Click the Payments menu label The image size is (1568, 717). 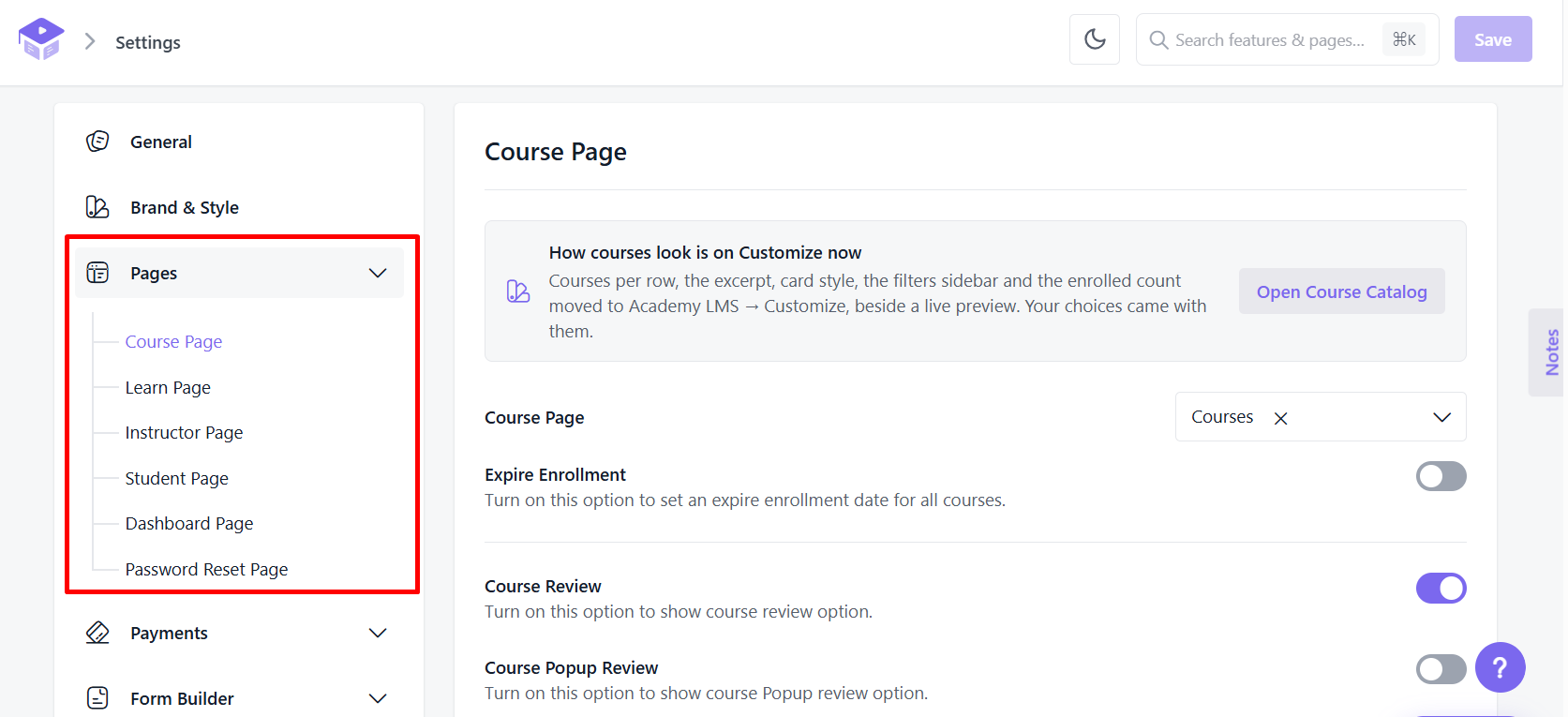click(x=169, y=633)
